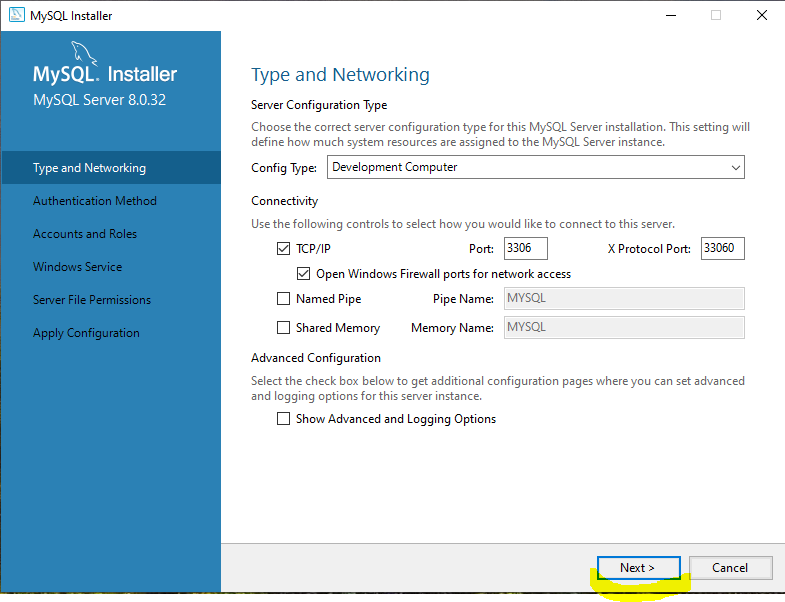This screenshot has height=602, width=785.
Task: Minimize the MySQL Installer window
Action: pyautogui.click(x=671, y=16)
